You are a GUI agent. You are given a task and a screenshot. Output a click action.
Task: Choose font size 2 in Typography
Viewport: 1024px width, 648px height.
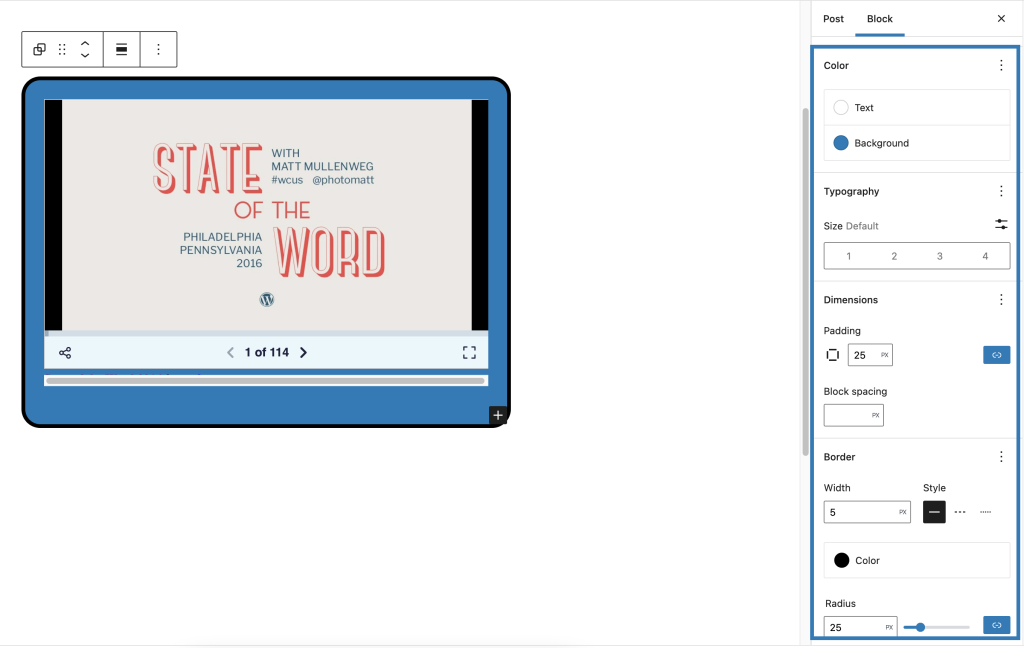coord(894,256)
